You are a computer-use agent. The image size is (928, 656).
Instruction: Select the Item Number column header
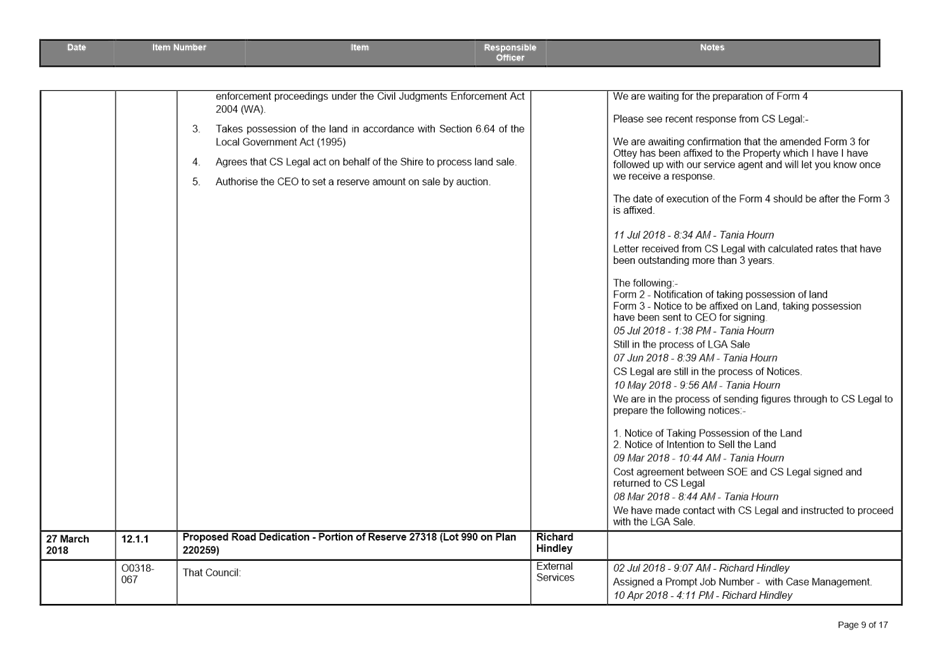(180, 46)
